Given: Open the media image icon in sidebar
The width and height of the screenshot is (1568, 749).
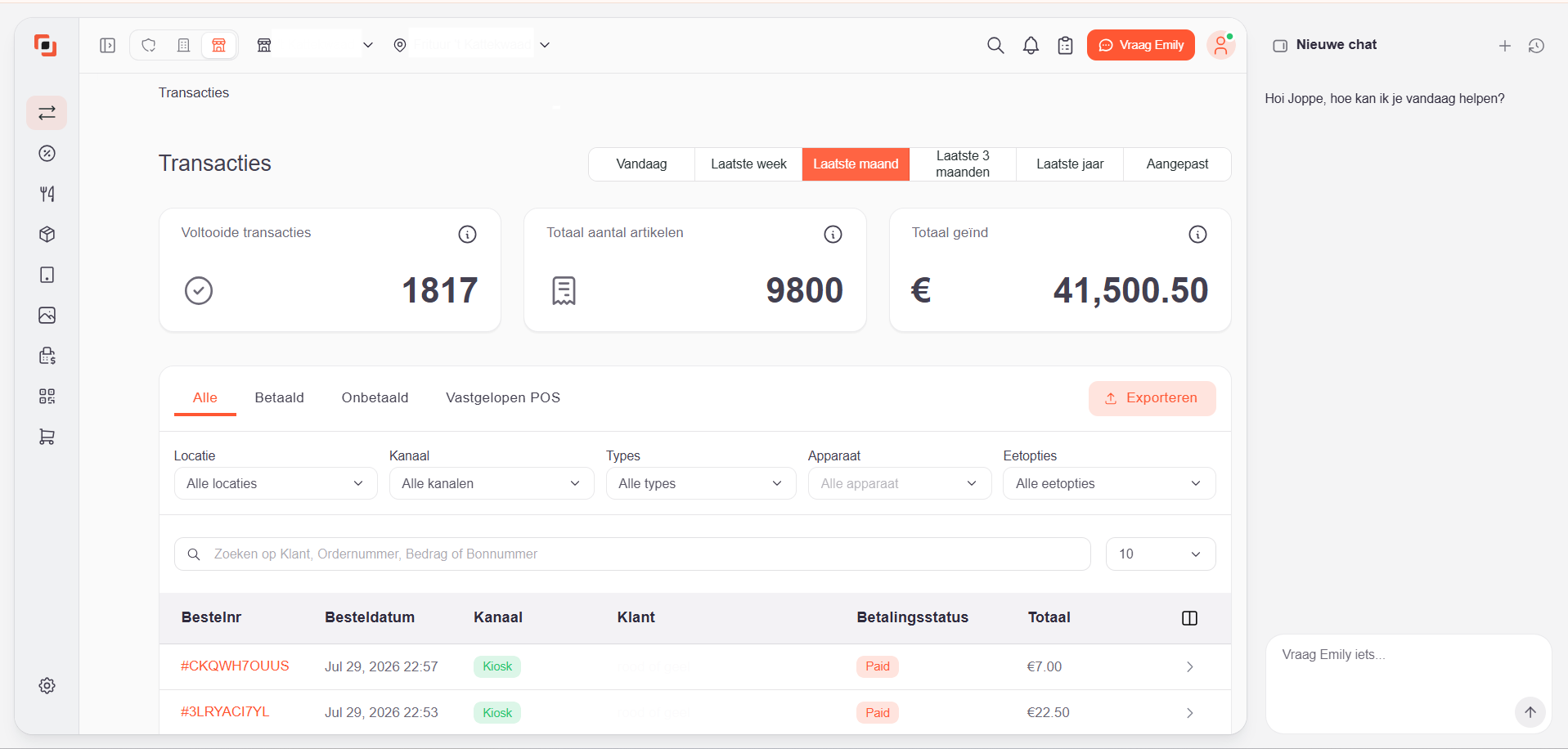Looking at the screenshot, I should [x=47, y=316].
